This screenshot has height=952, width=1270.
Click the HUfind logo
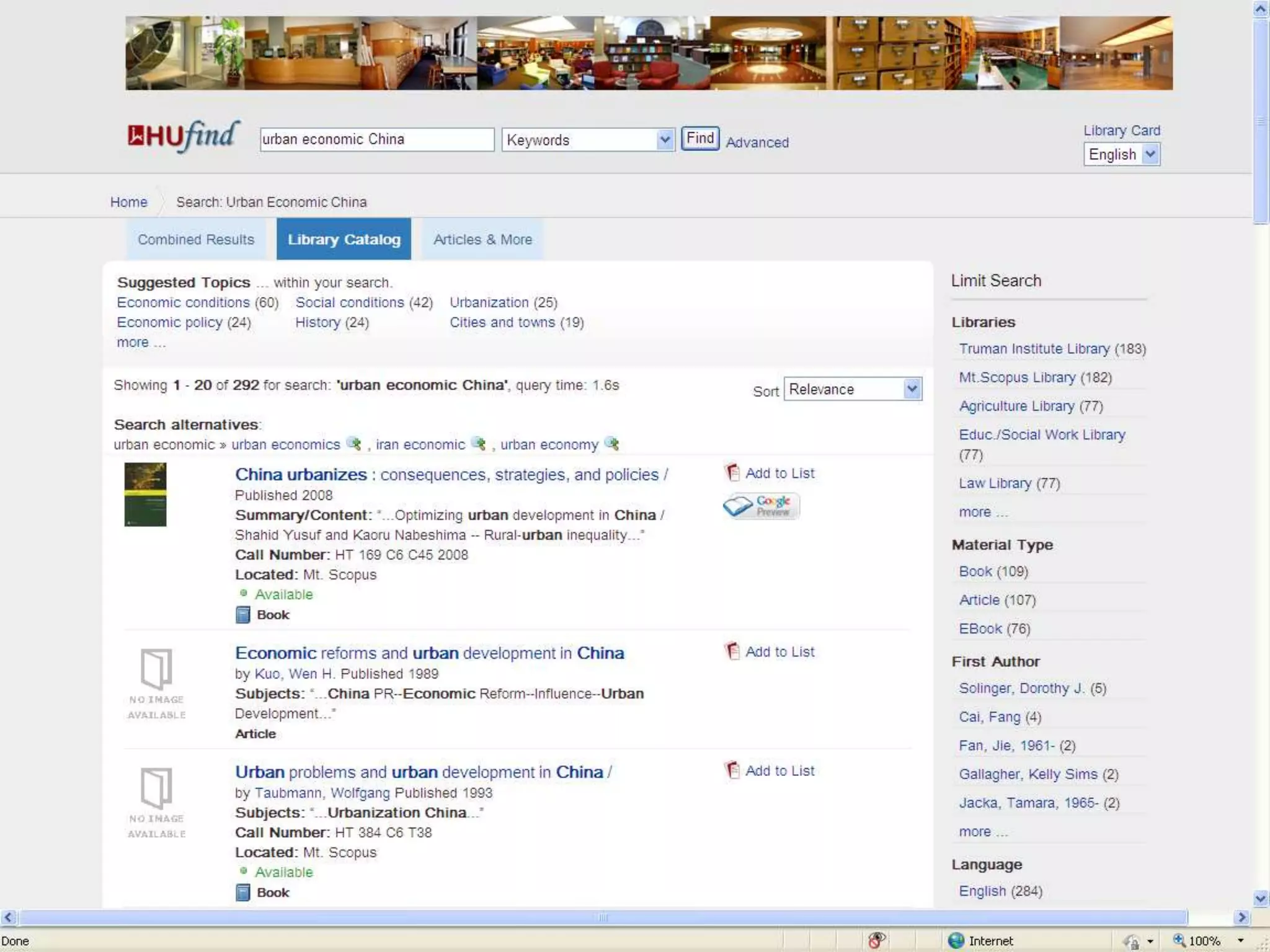click(184, 136)
